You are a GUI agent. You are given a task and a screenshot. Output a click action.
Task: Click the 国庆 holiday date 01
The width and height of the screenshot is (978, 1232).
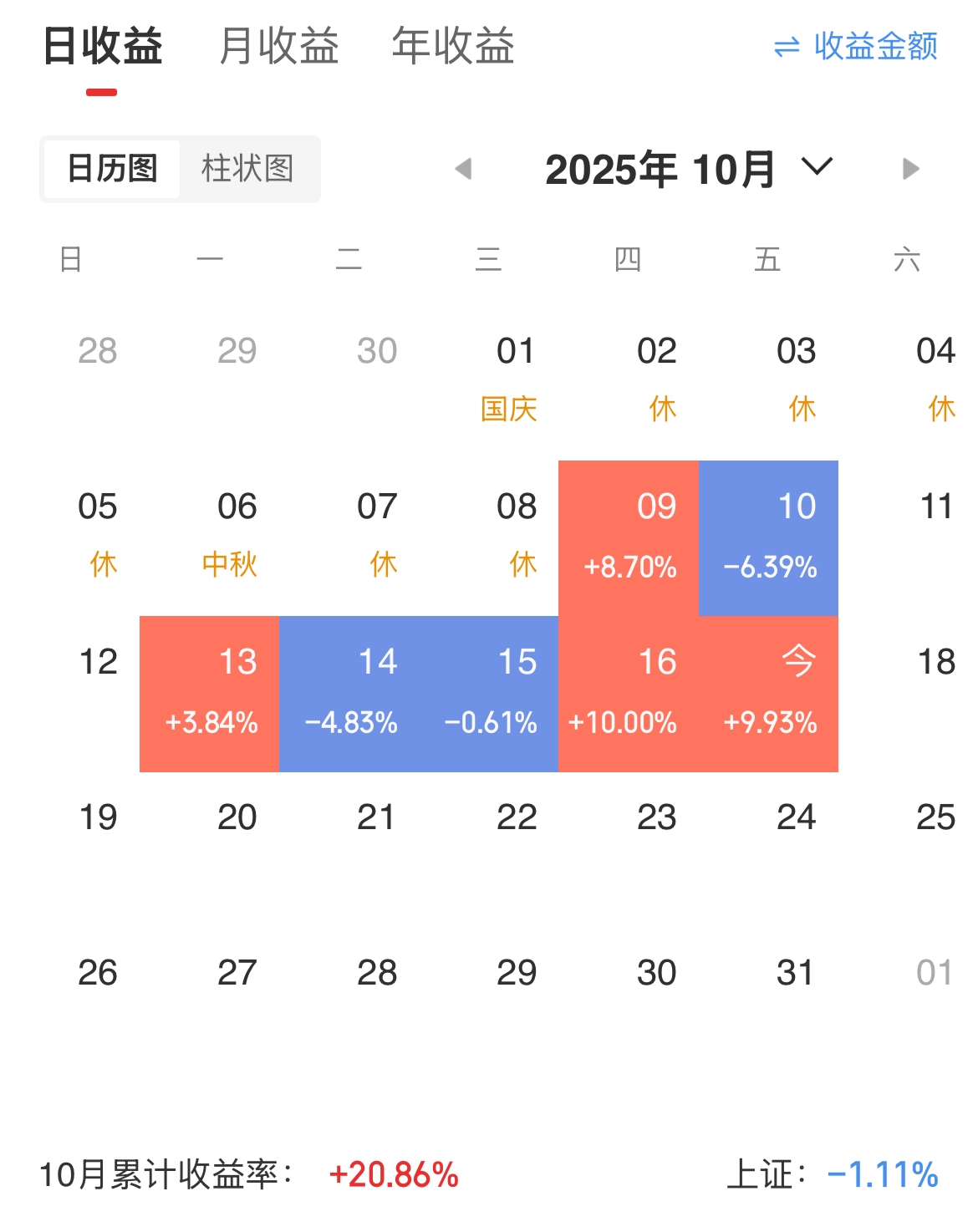[511, 377]
